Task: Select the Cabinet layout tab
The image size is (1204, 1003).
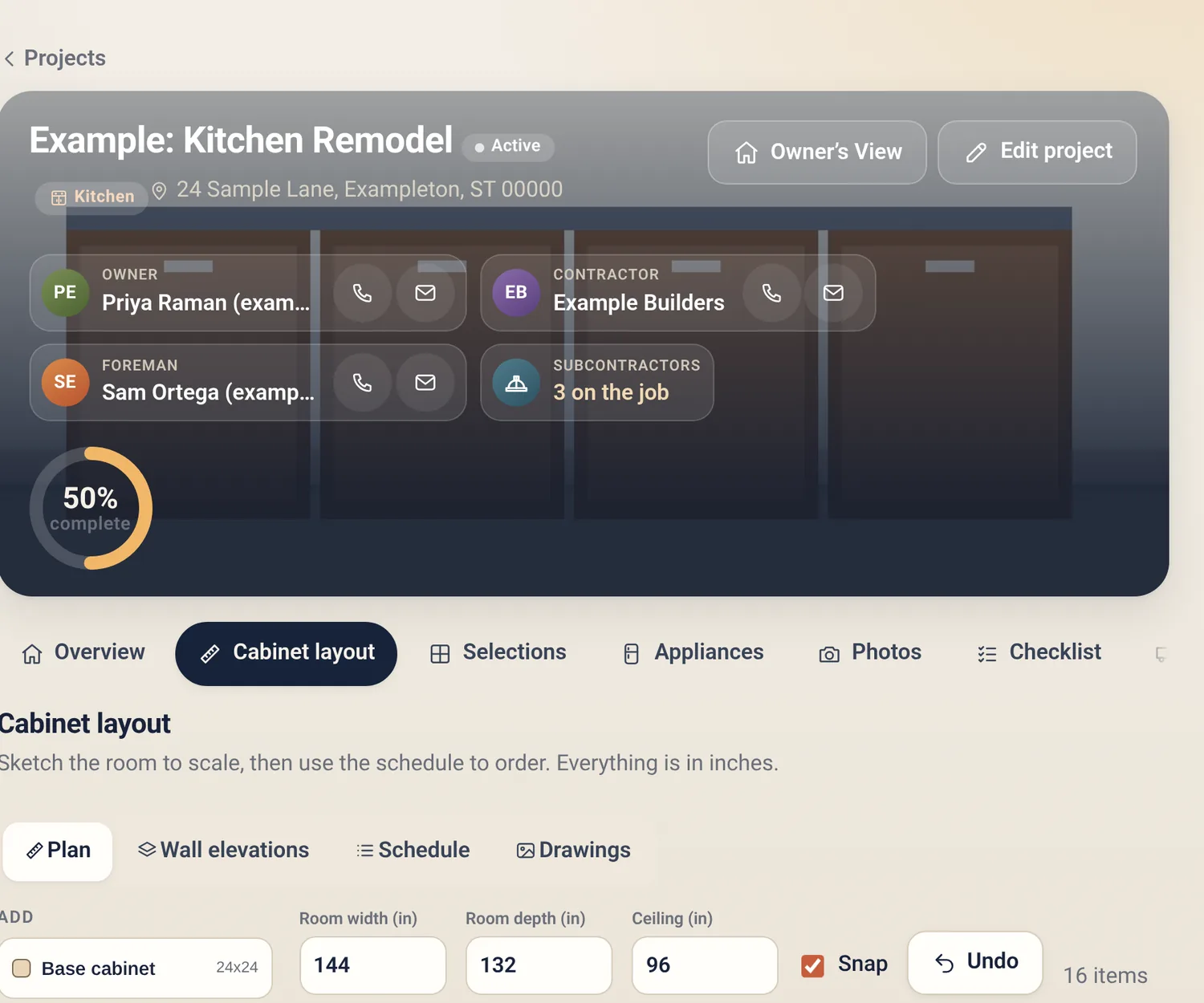Action: pyautogui.click(x=287, y=653)
